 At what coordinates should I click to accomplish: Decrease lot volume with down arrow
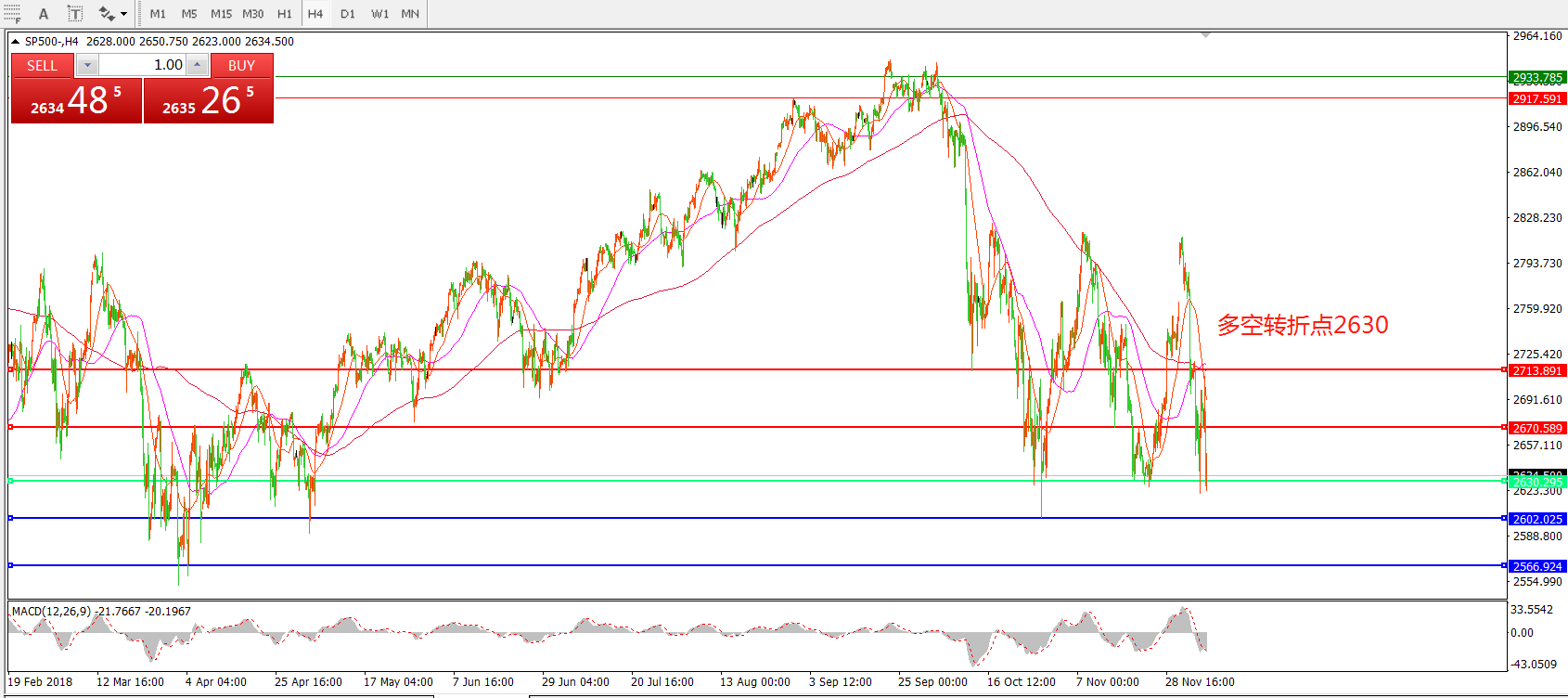[x=86, y=65]
